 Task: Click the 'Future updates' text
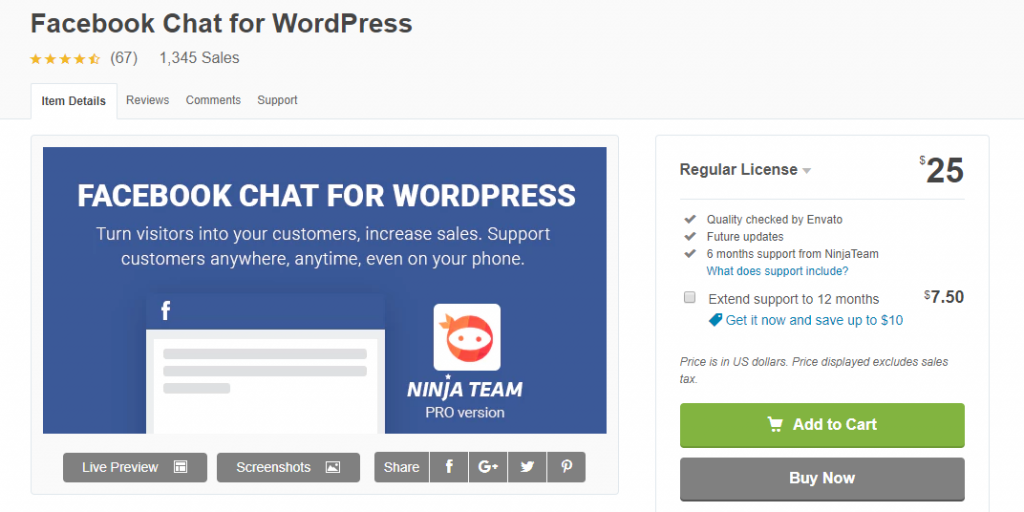(x=745, y=236)
